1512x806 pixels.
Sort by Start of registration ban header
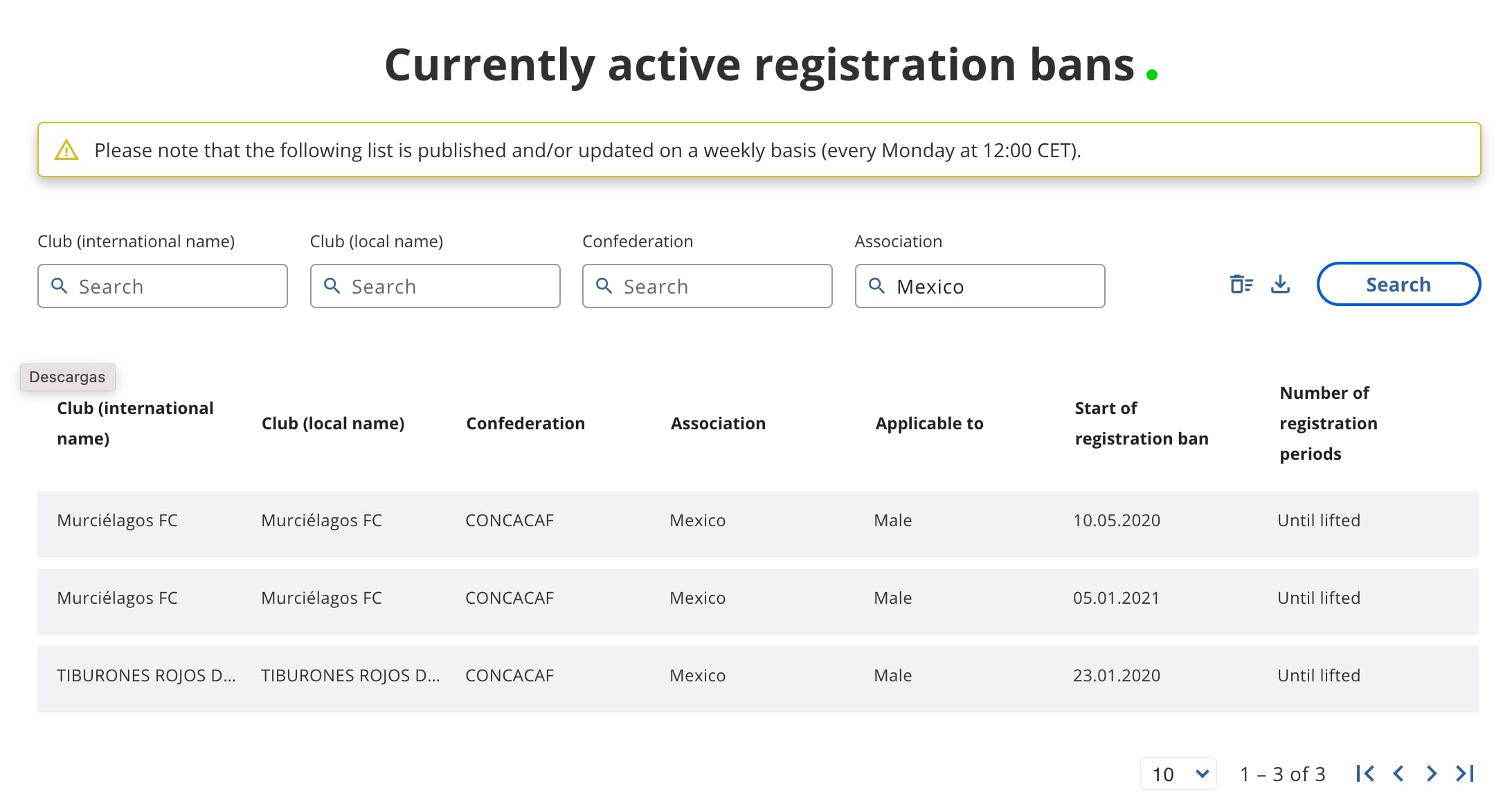(x=1141, y=423)
